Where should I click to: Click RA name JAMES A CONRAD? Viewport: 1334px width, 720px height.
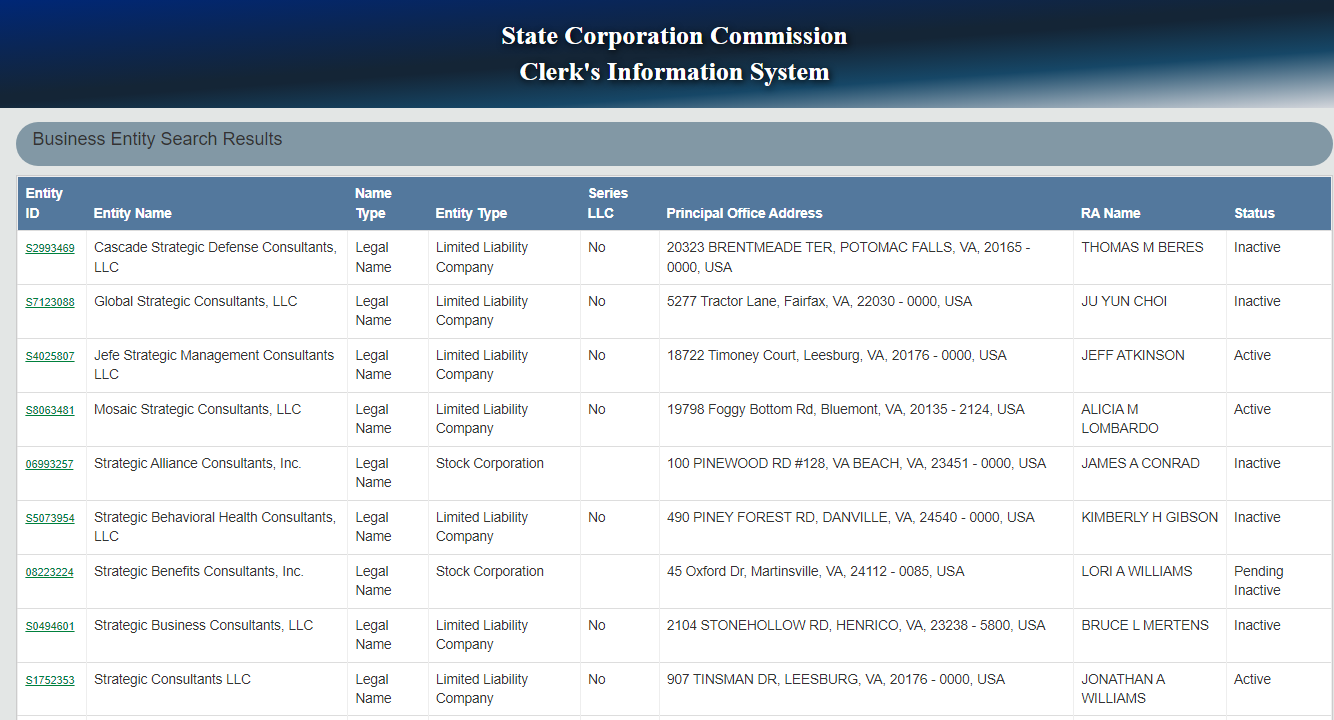tap(1140, 463)
